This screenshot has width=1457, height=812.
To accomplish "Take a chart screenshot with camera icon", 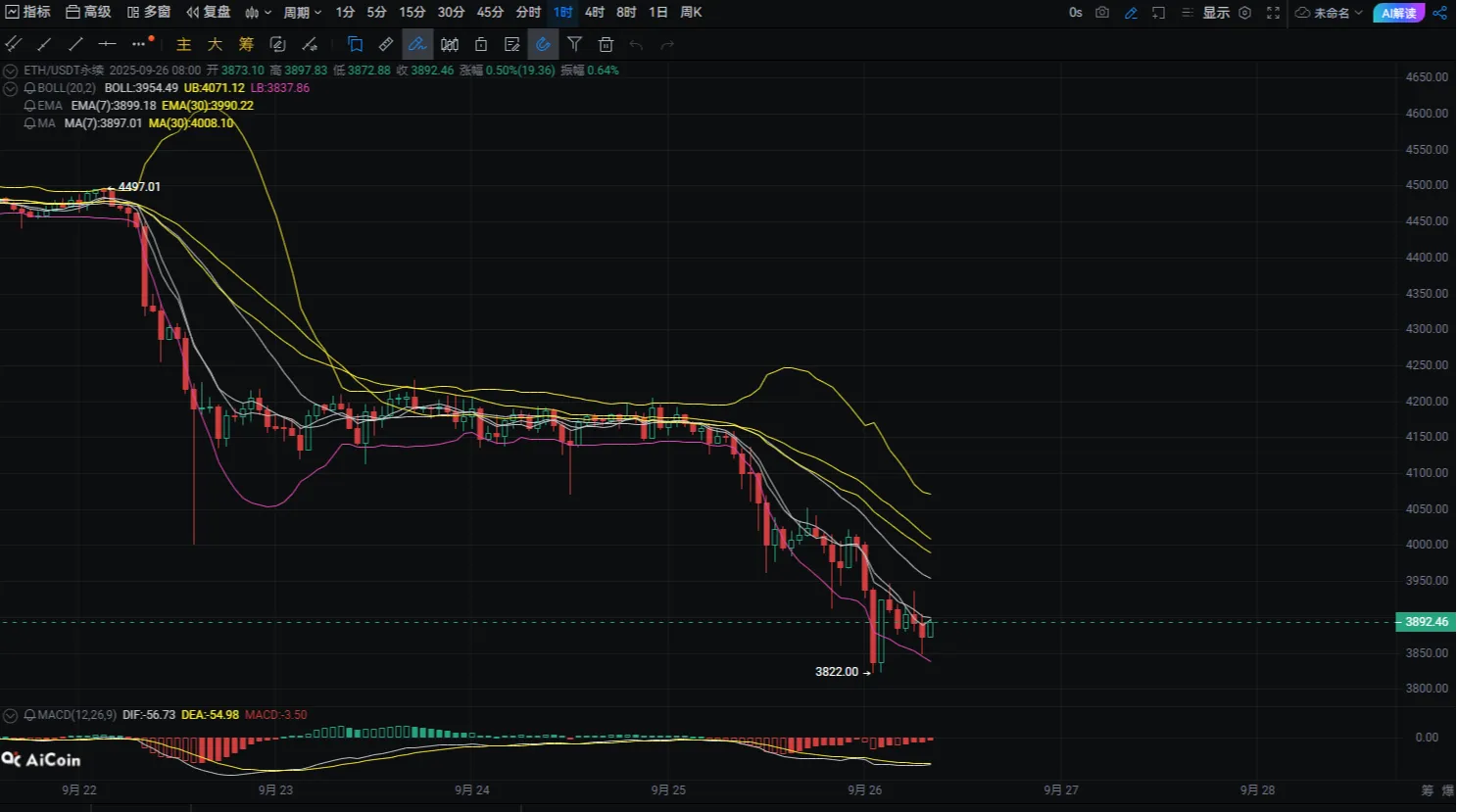I will pos(1102,13).
